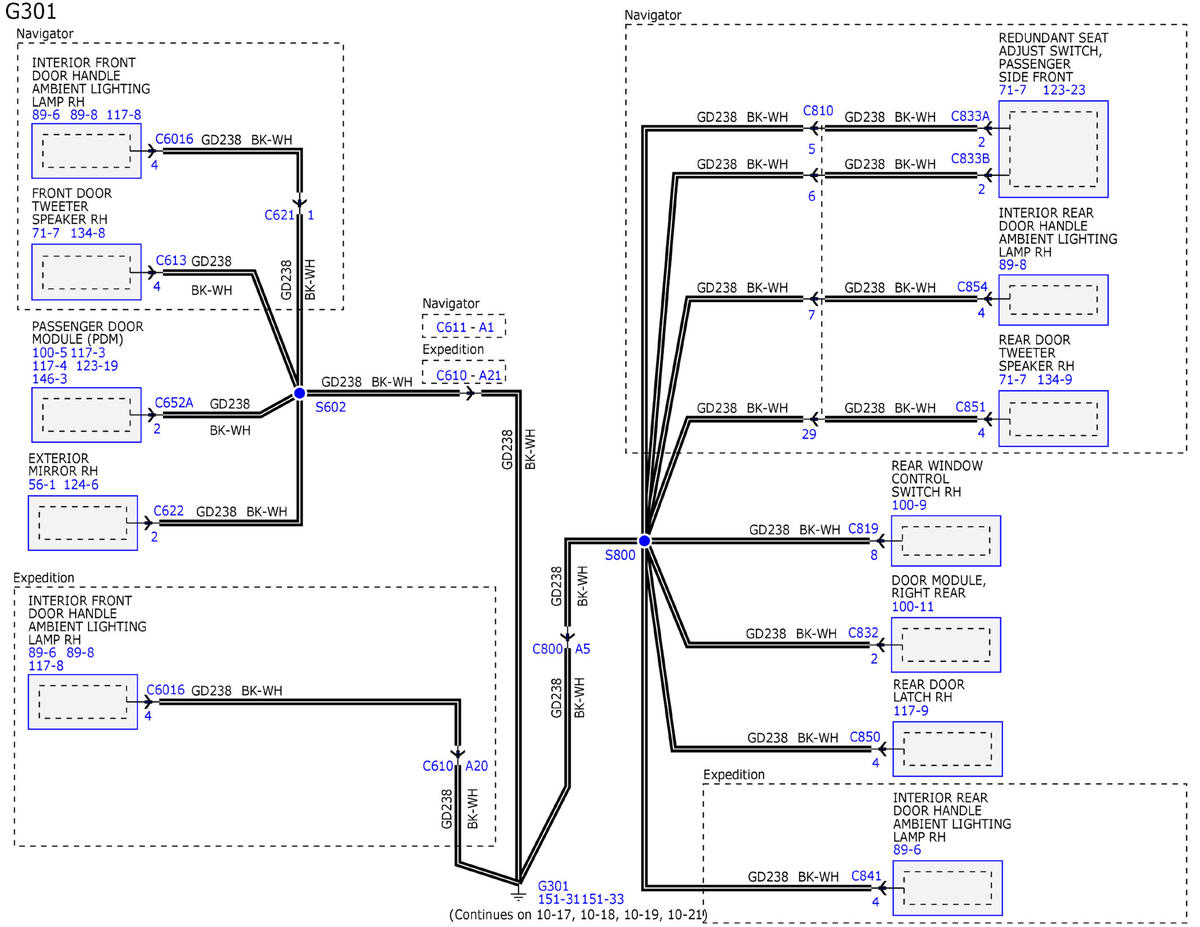This screenshot has width=1200, height=927.
Task: Open connector C832 at door module
Action: click(x=863, y=633)
